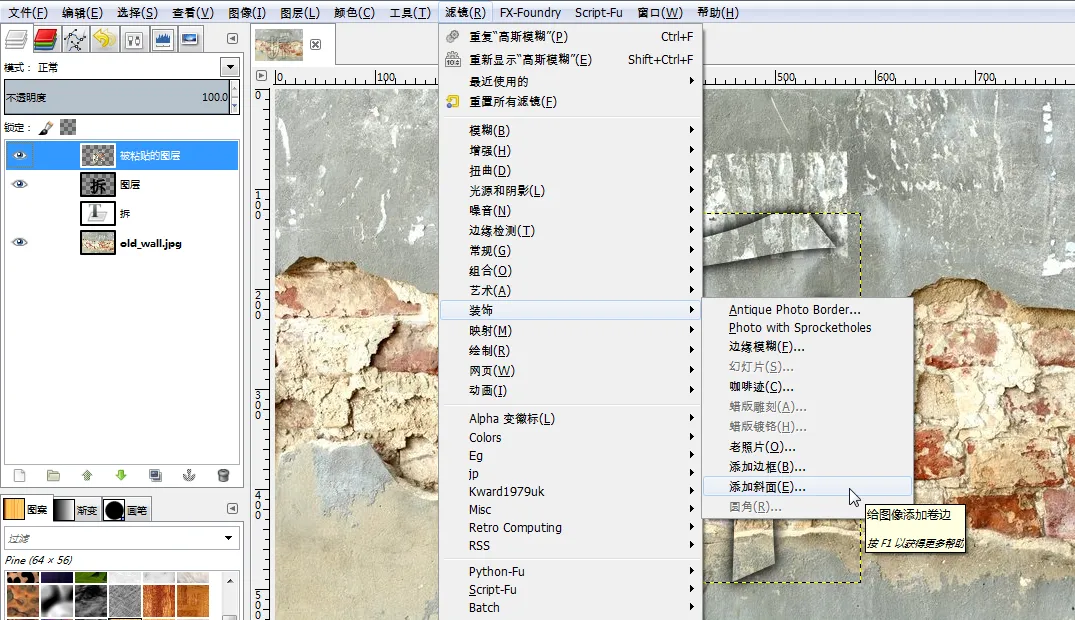The image size is (1075, 620).
Task: Open the Tool Options tab icon
Action: click(134, 40)
